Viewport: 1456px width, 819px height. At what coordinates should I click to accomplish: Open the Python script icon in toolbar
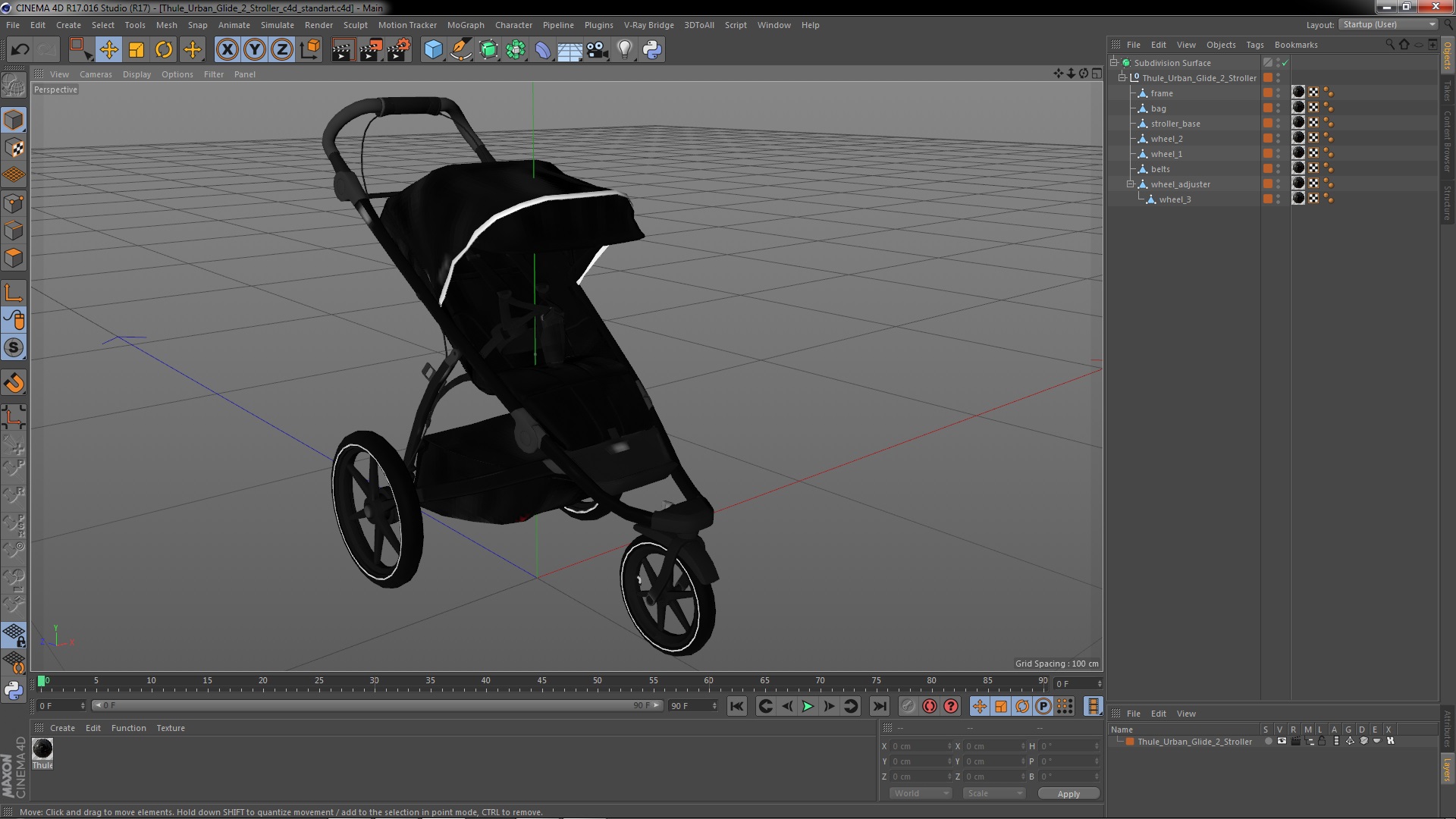tap(652, 50)
